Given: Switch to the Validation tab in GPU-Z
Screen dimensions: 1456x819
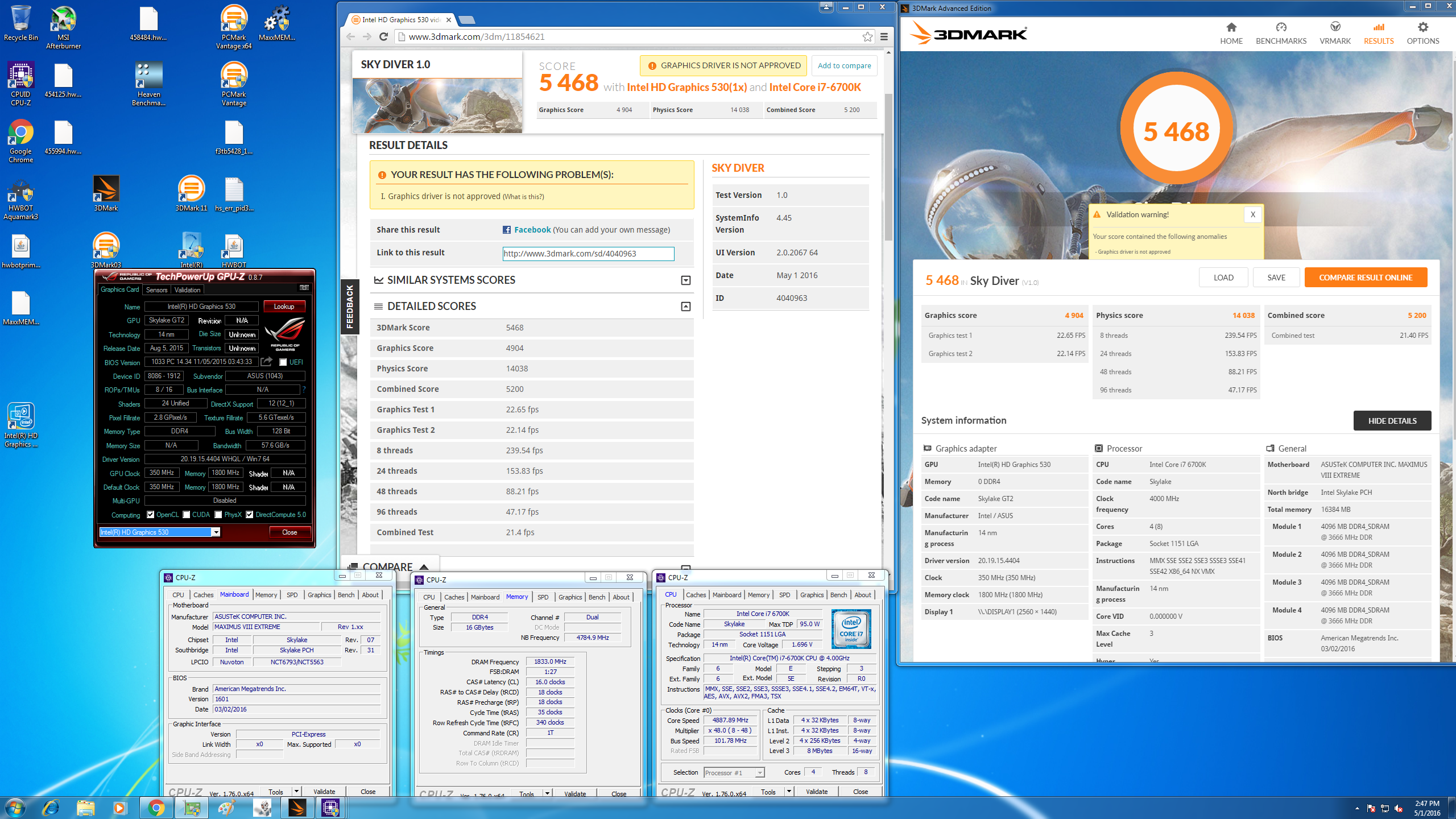Looking at the screenshot, I should [187, 289].
